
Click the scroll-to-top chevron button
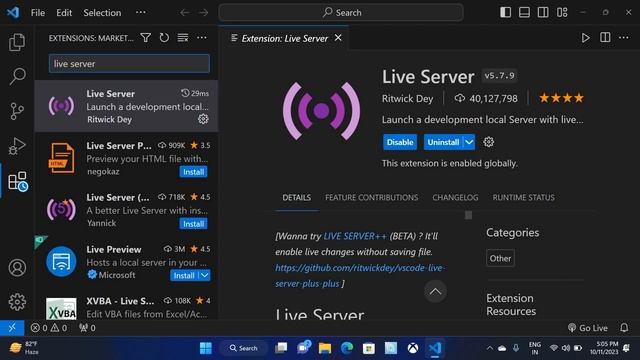pyautogui.click(x=435, y=291)
